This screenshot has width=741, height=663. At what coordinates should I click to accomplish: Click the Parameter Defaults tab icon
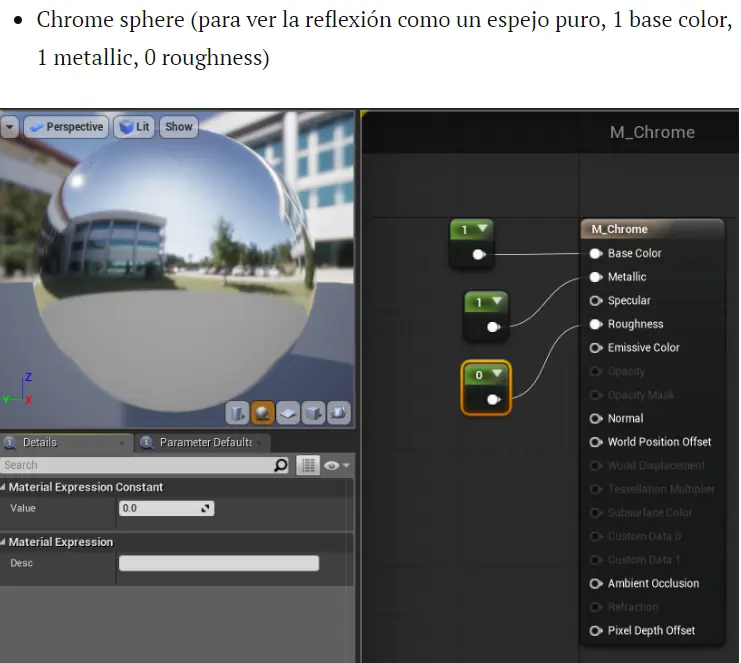point(146,442)
